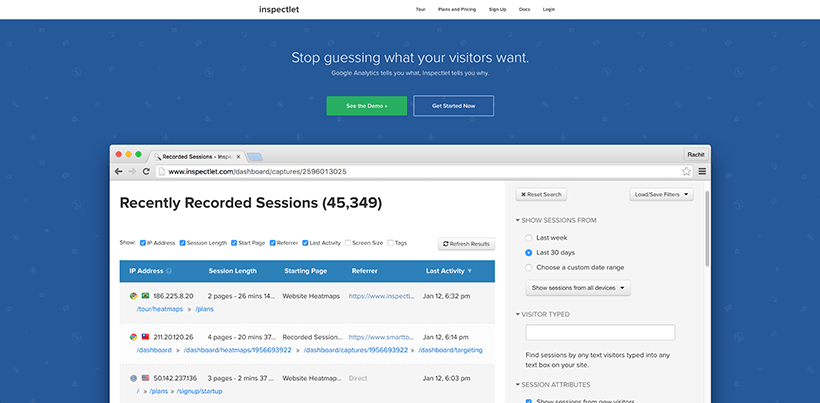Open the Load/Save Filters dropdown
820x403 pixels.
[662, 194]
